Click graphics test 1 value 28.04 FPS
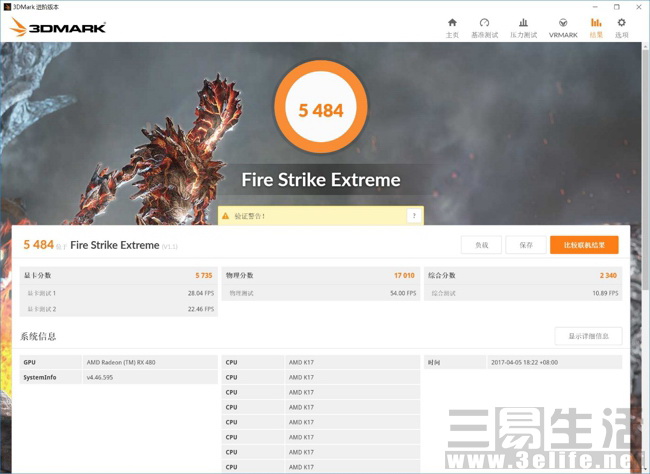The width and height of the screenshot is (650, 474). pyautogui.click(x=201, y=293)
